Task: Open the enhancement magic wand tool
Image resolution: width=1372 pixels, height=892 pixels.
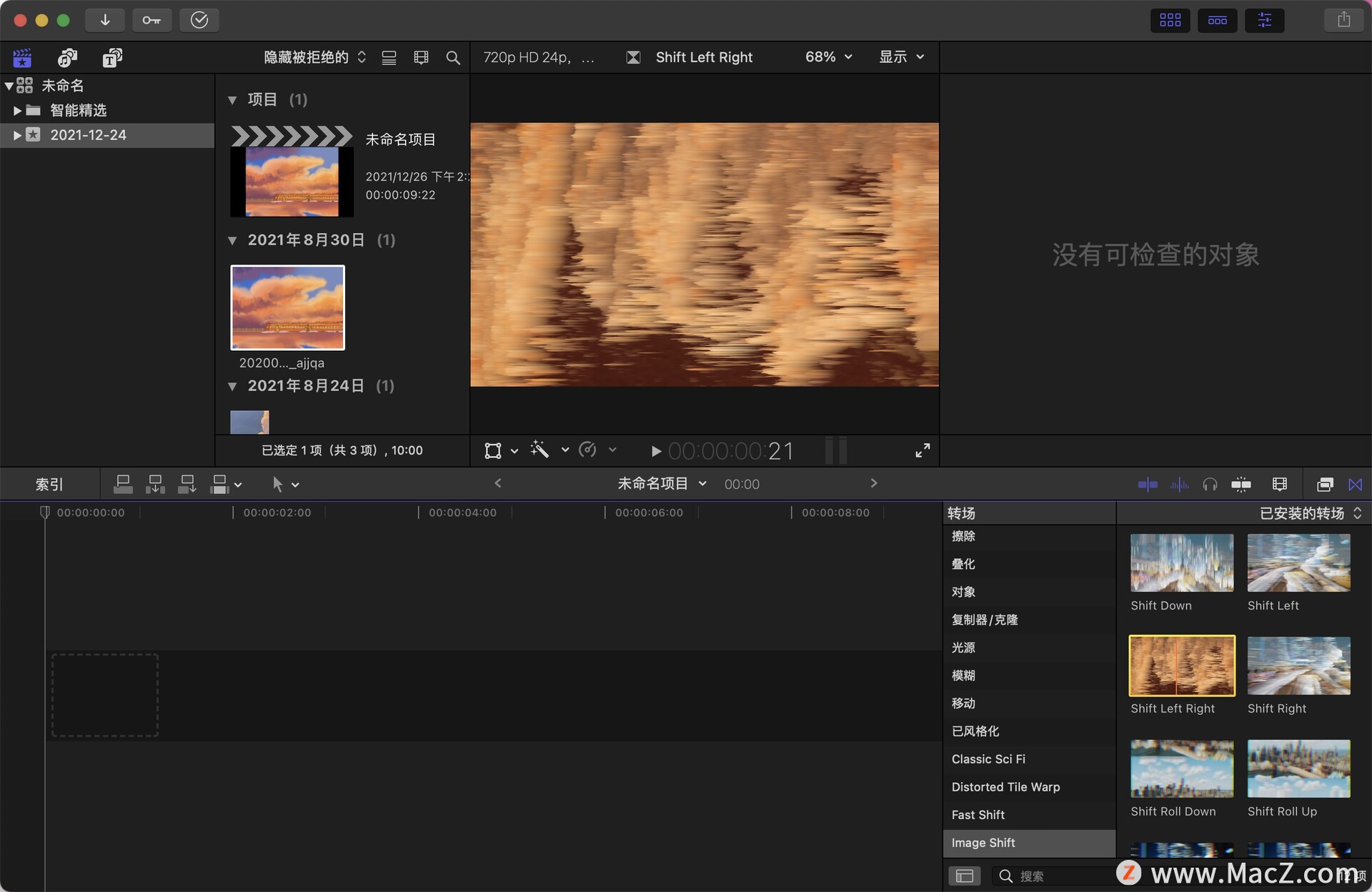Action: pos(540,450)
